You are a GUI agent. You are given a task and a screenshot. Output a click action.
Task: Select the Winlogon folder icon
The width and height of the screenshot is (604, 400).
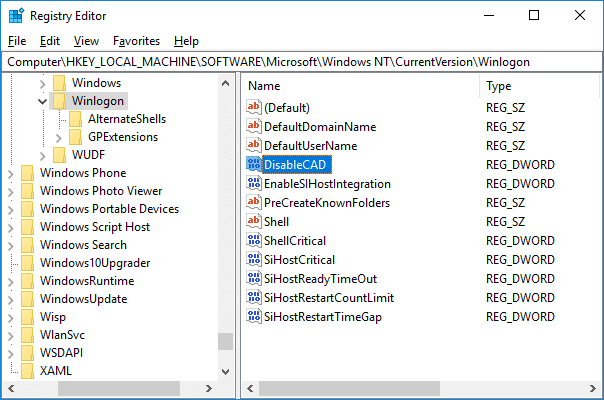coord(60,101)
